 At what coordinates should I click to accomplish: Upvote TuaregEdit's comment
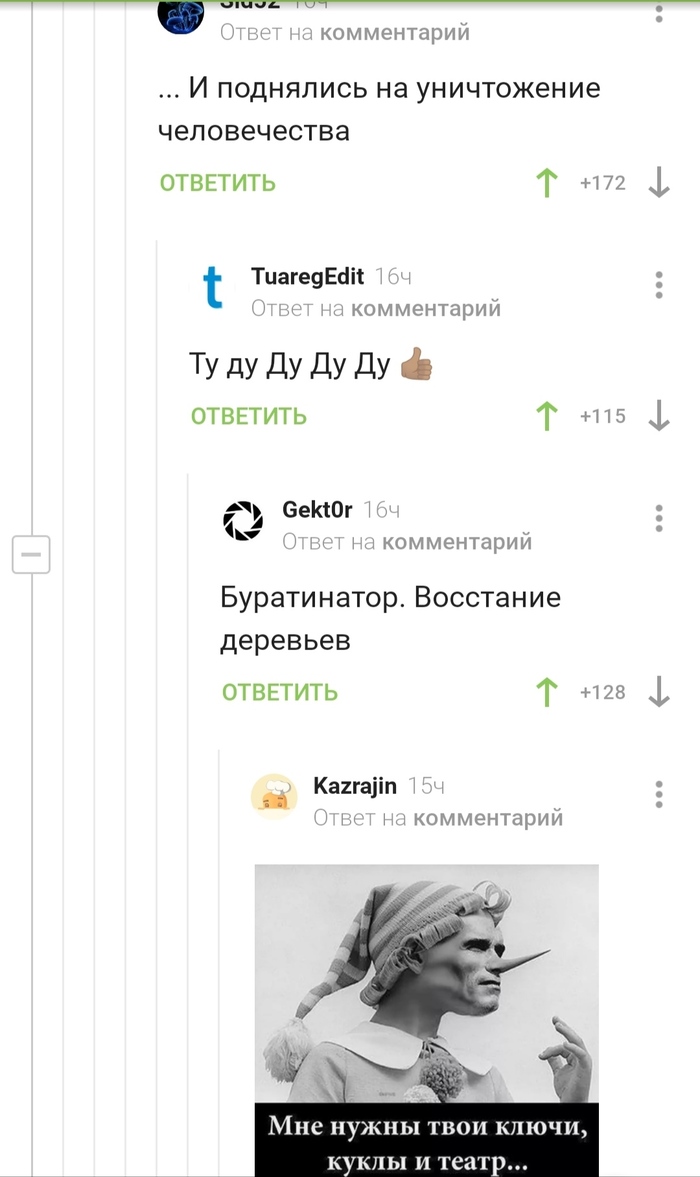pos(547,416)
